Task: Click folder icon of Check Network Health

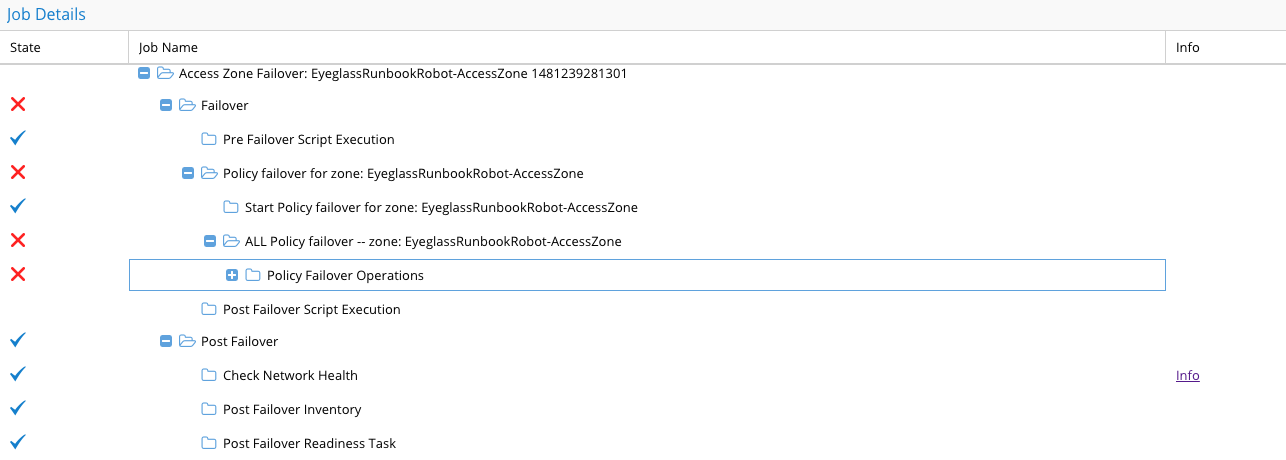Action: (x=209, y=375)
